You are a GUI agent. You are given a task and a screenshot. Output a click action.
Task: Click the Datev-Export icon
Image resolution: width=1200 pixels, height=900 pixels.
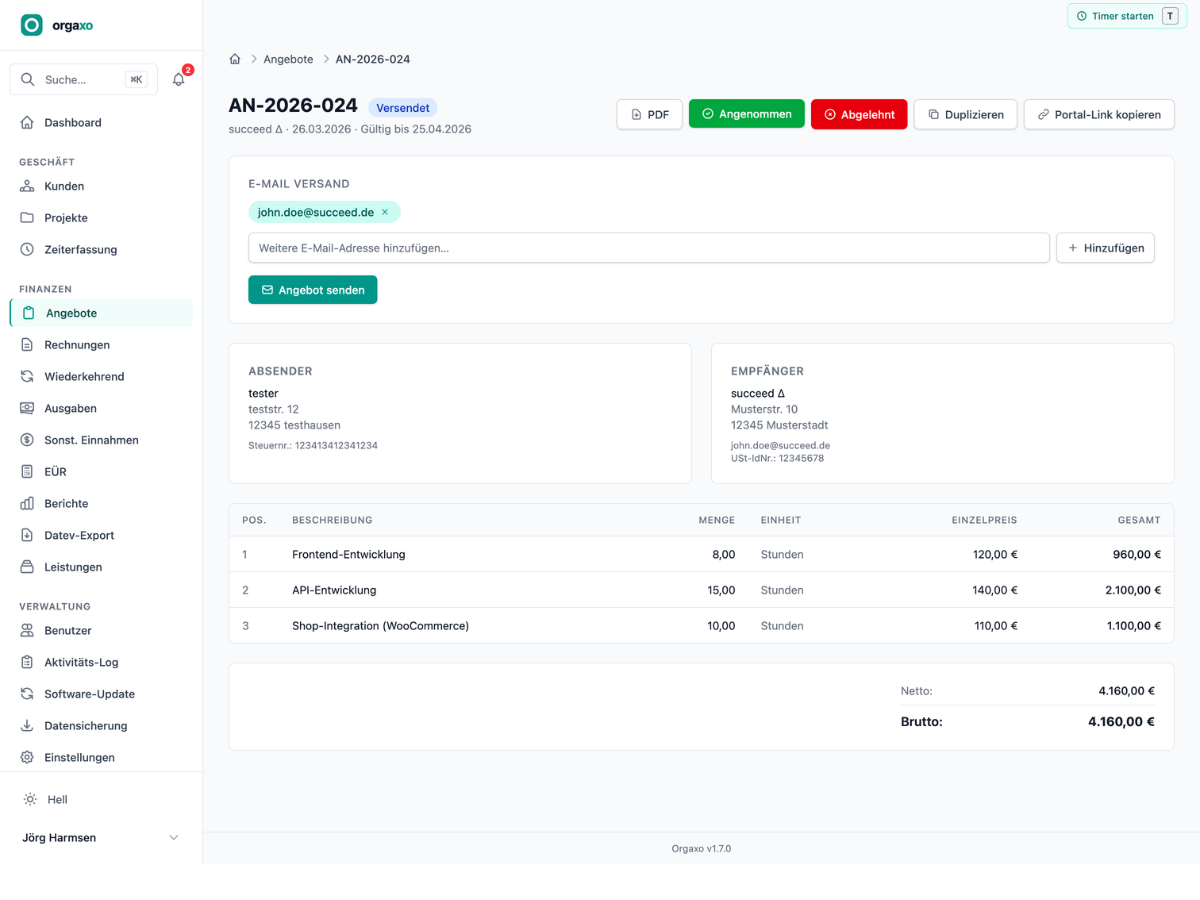(x=27, y=535)
